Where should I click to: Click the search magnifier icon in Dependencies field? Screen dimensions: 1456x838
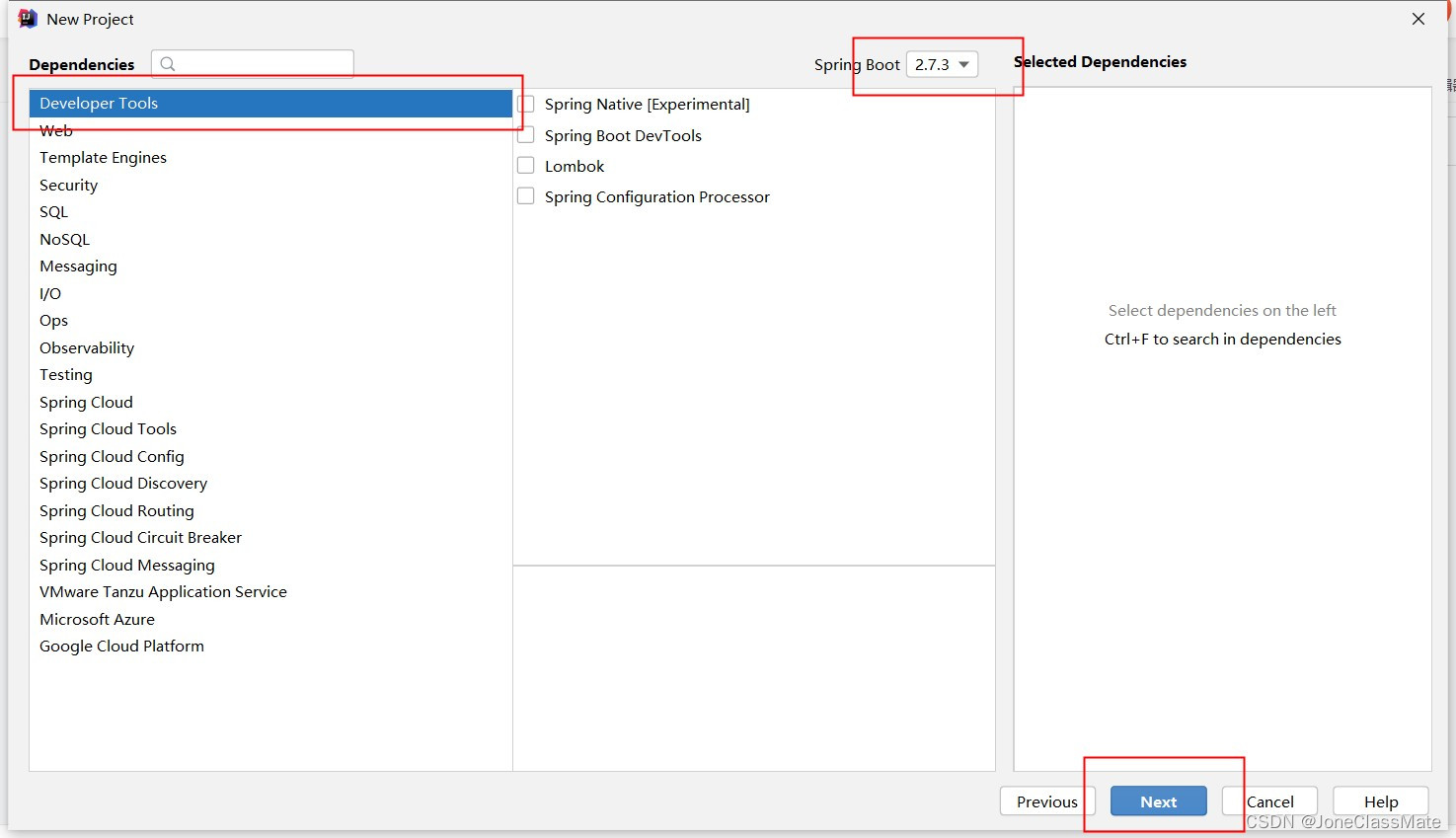point(168,64)
